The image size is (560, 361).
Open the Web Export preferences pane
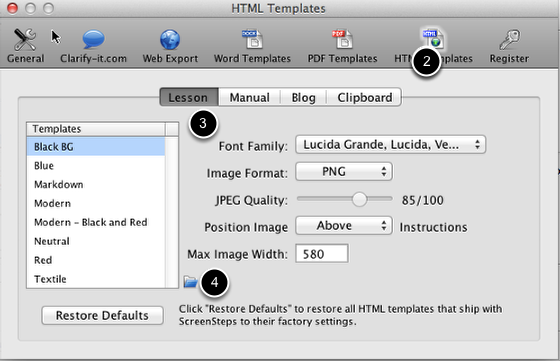(x=170, y=46)
